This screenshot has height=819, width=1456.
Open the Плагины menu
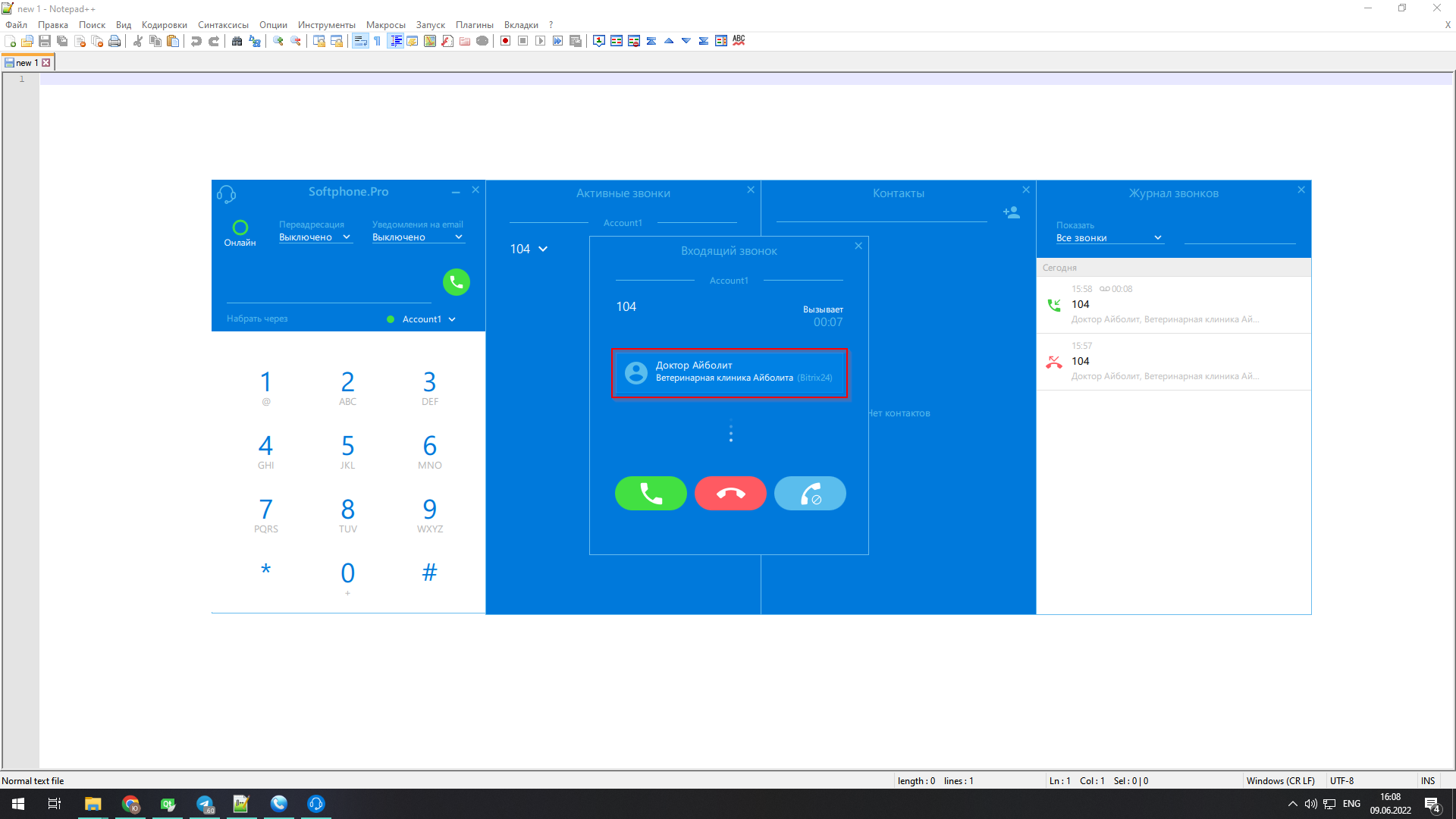474,25
